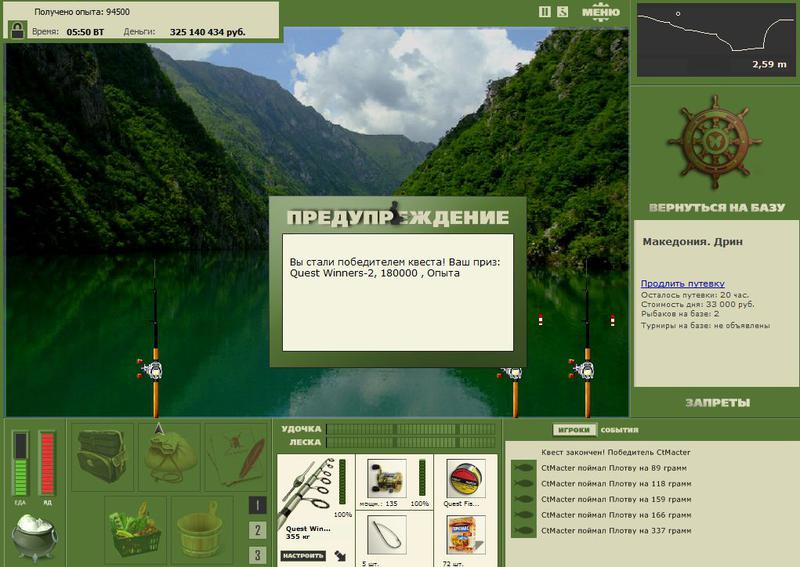Open the fishing tackle bag icon

point(102,456)
